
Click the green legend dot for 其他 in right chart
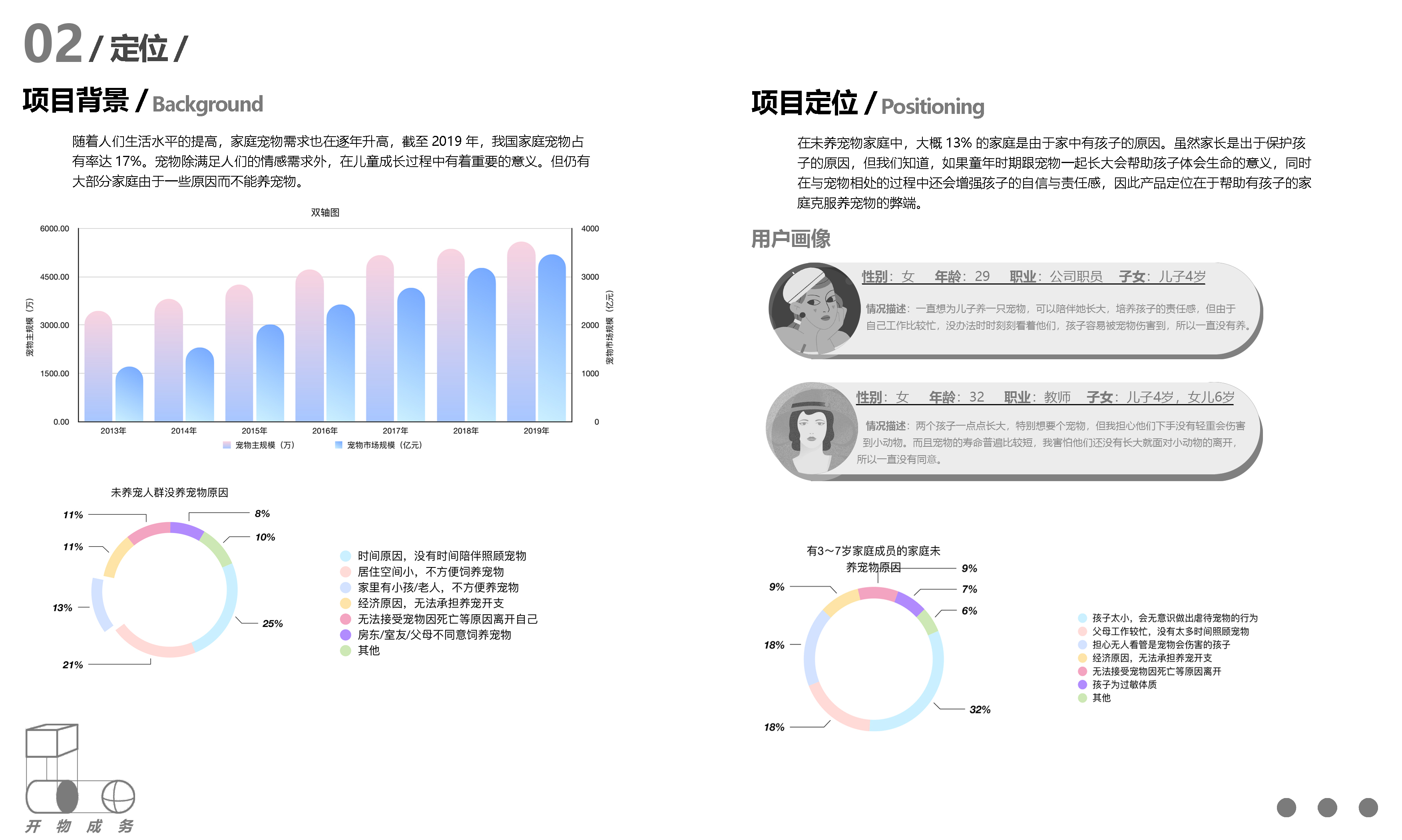coord(1082,698)
